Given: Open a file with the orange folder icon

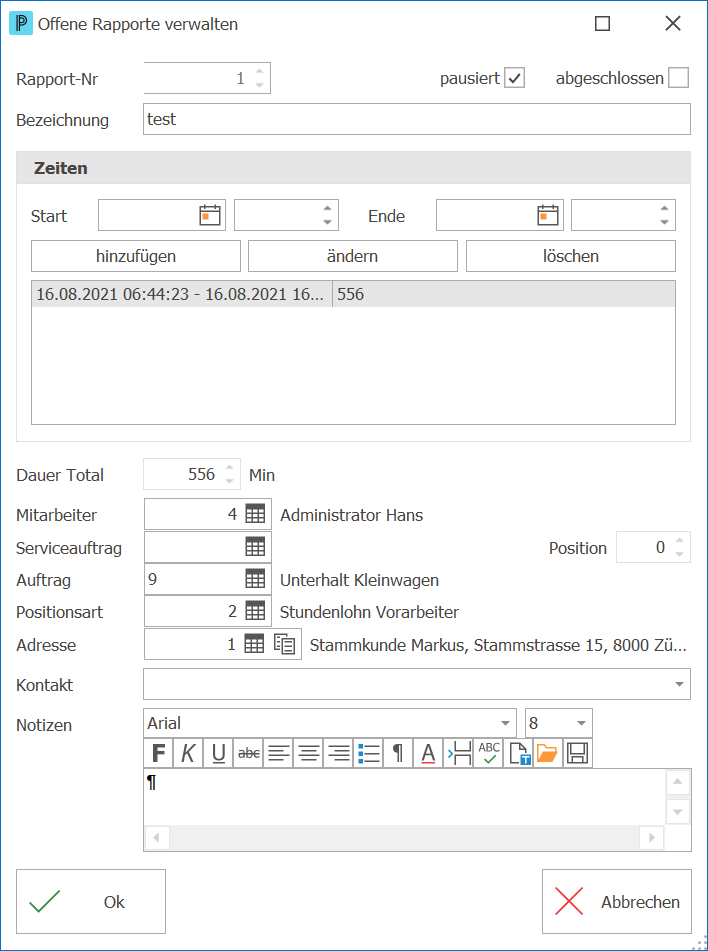Looking at the screenshot, I should (x=548, y=753).
